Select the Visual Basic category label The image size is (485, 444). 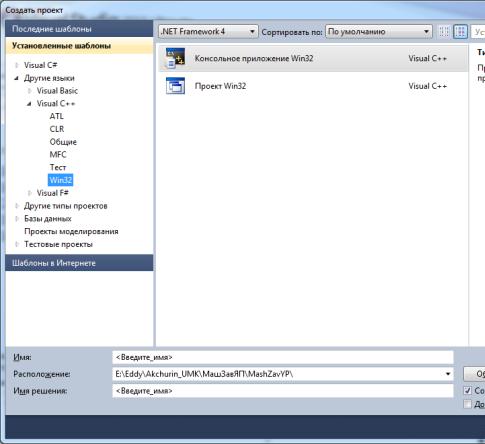click(57, 91)
